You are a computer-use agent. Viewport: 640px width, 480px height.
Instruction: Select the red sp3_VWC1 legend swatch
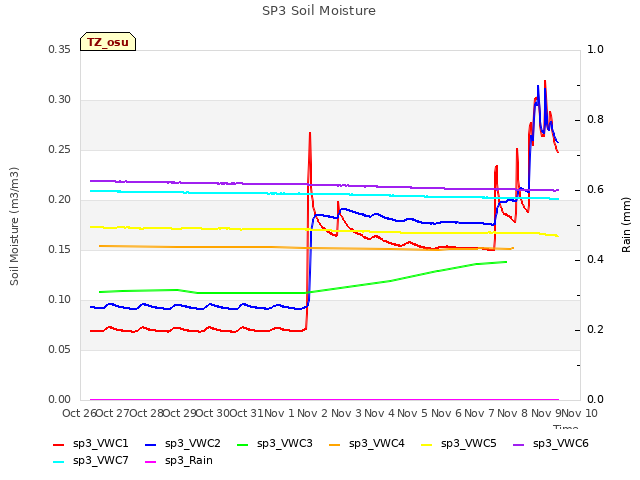59,444
